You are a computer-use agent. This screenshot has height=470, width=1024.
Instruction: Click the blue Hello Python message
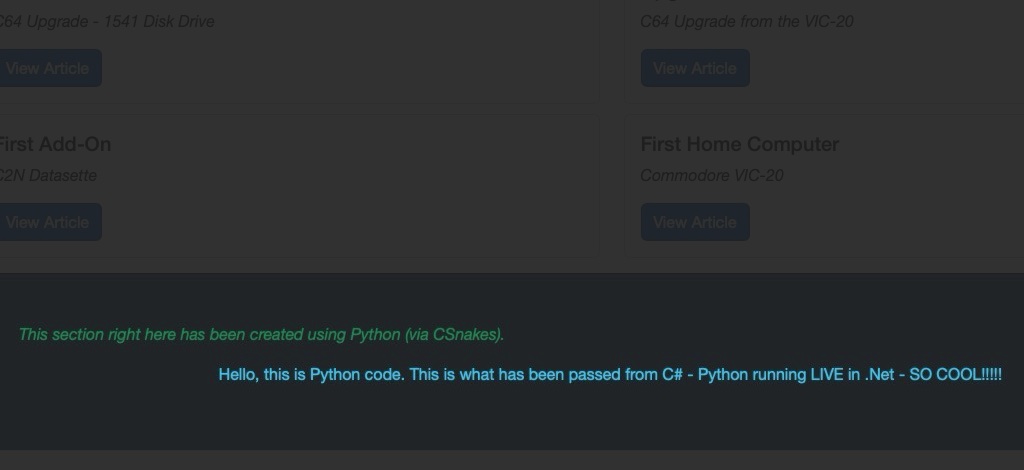point(610,375)
